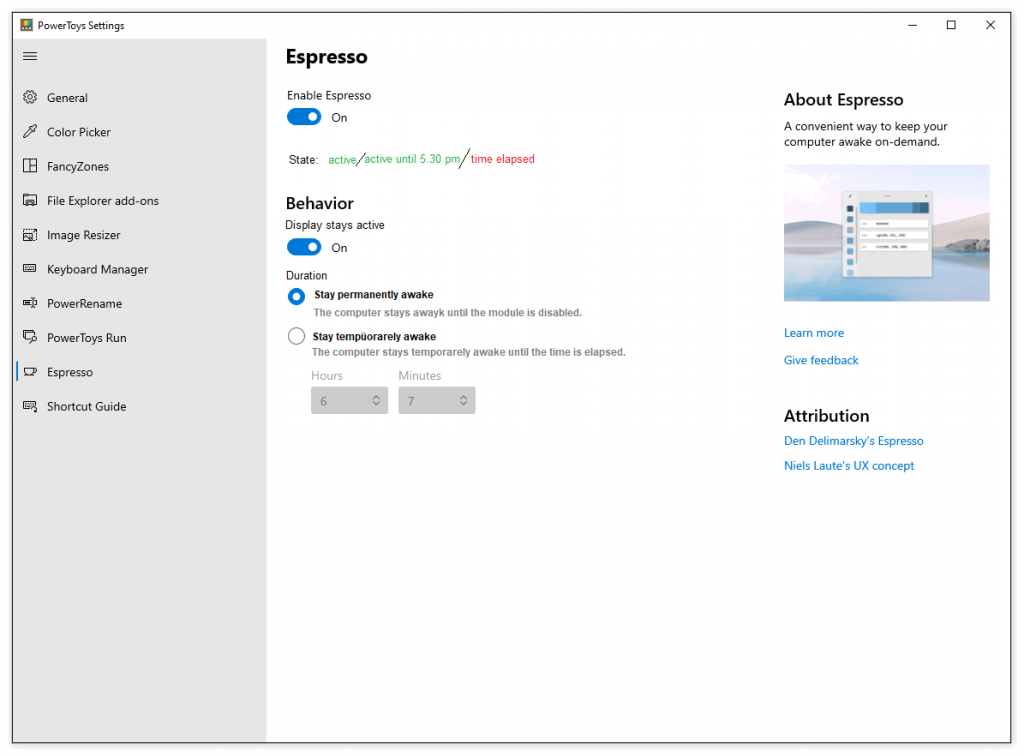Open FancyZones via its grid icon
1024x756 pixels.
(30, 166)
